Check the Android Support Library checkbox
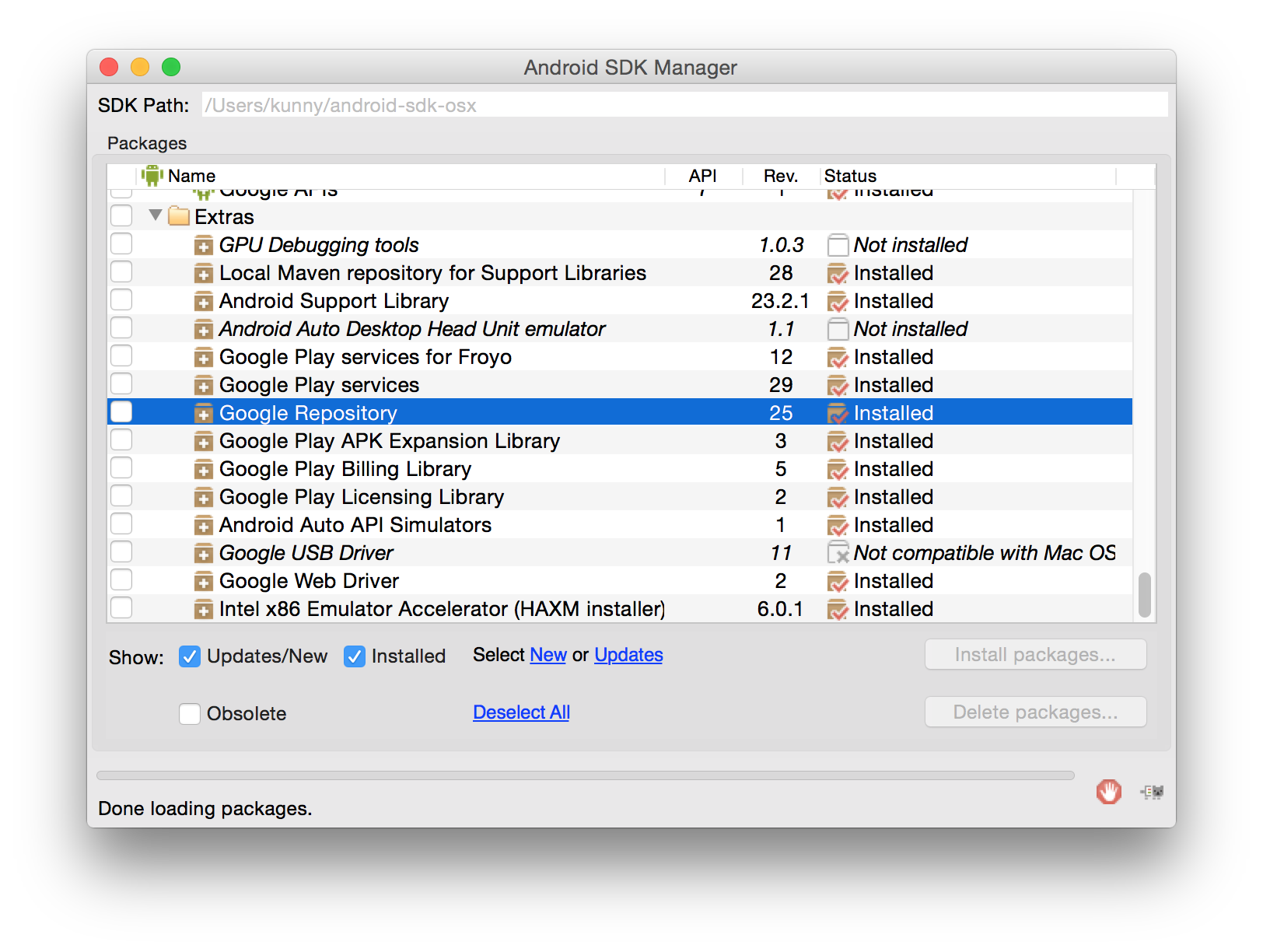Screen dimensions: 1263x952 [x=121, y=299]
